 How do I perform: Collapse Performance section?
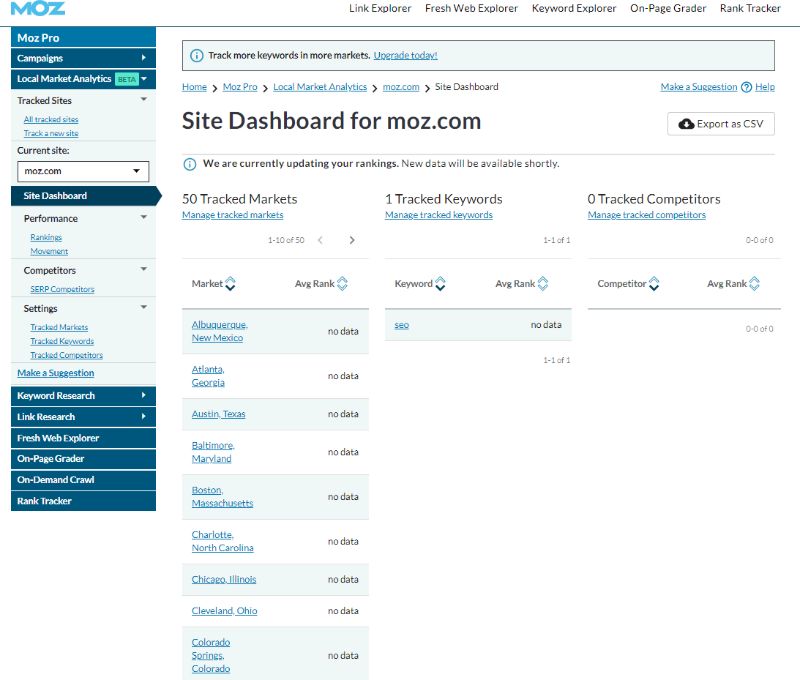(x=144, y=217)
